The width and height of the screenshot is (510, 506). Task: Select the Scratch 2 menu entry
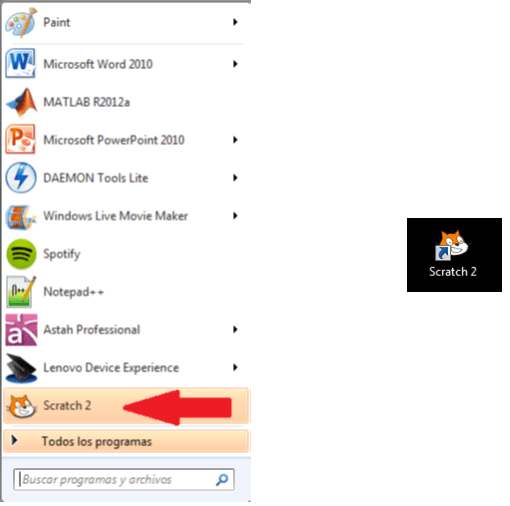click(x=126, y=406)
